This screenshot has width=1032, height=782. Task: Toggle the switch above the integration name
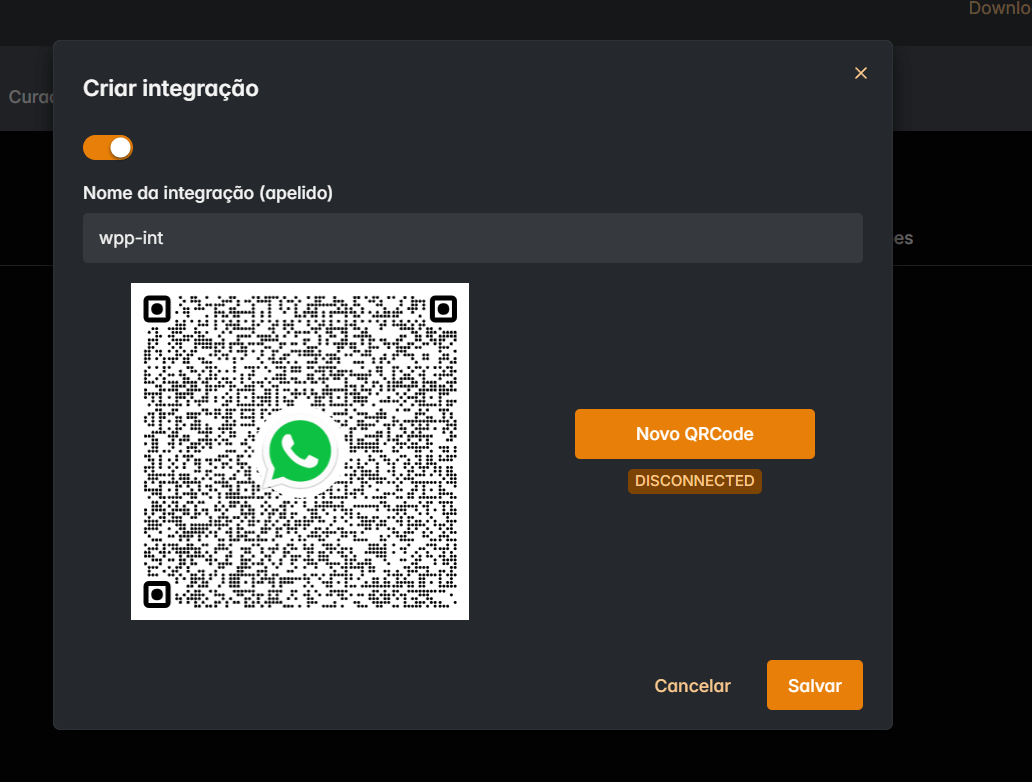pyautogui.click(x=107, y=147)
